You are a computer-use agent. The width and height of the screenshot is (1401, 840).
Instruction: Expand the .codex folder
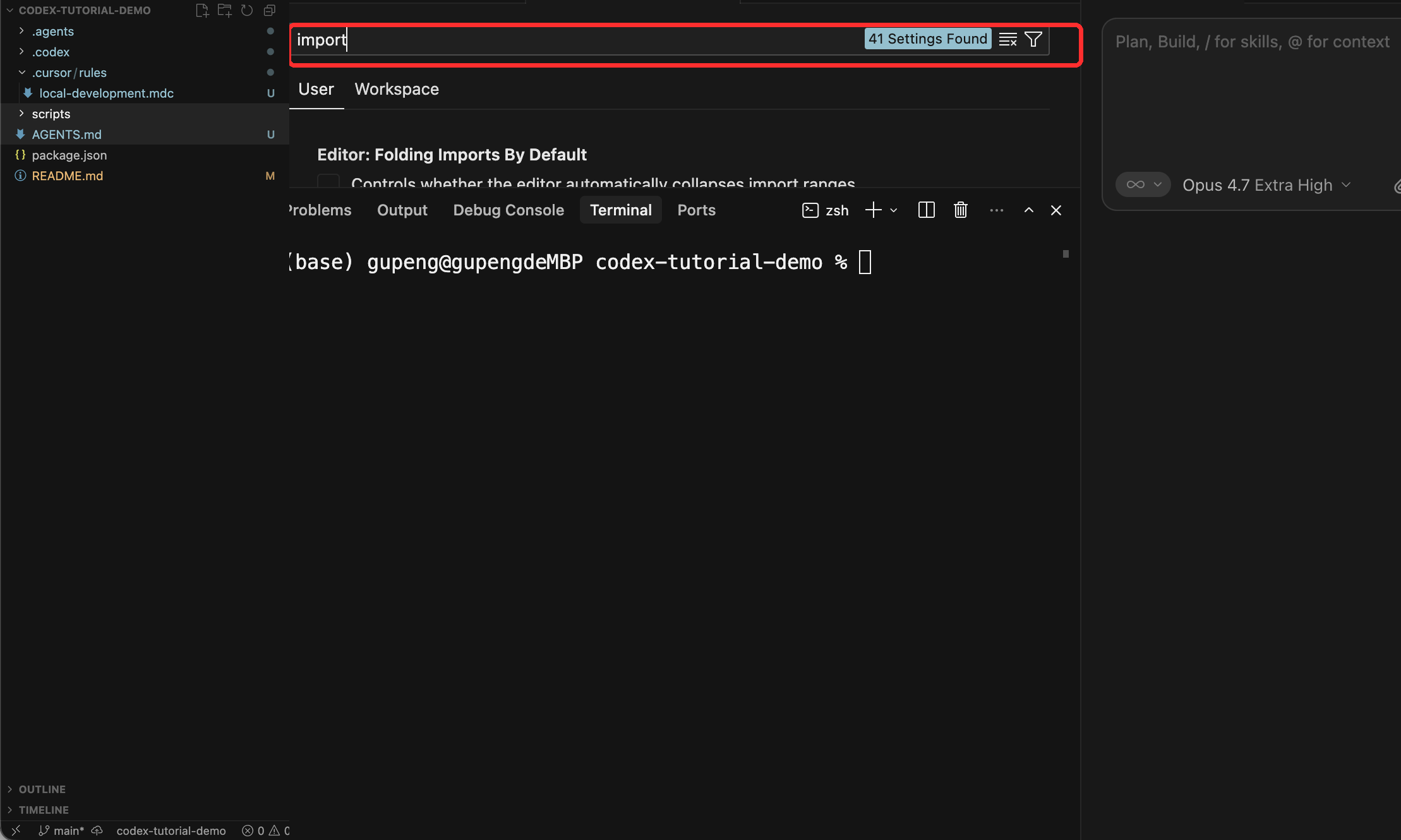(x=145, y=52)
